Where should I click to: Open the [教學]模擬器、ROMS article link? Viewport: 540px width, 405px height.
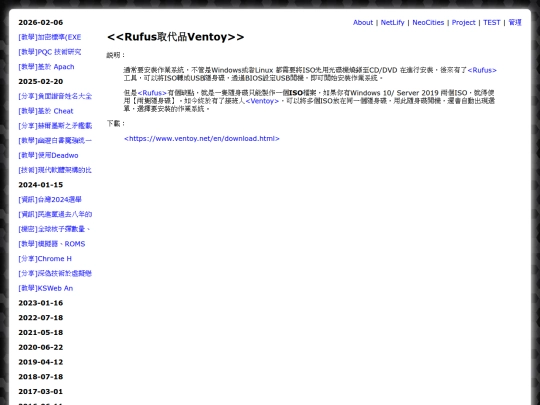click(x=52, y=244)
